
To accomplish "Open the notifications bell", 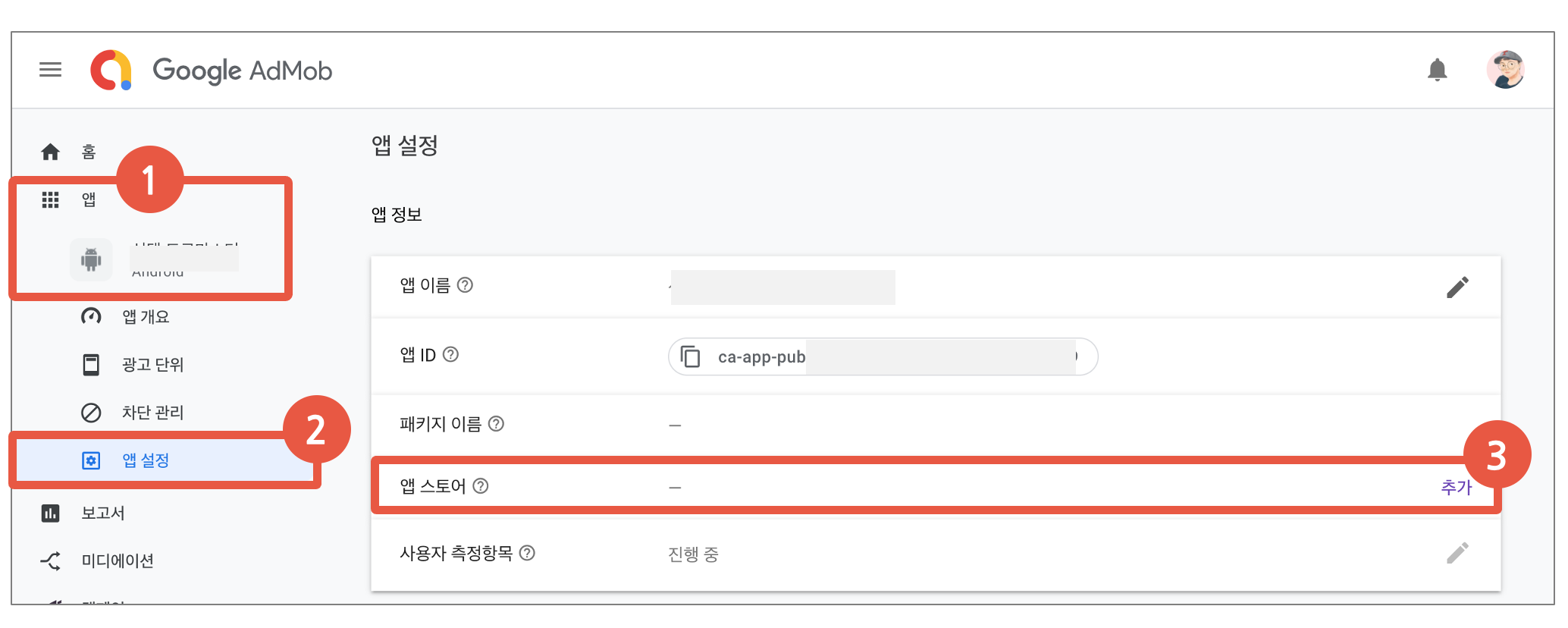I will click(x=1437, y=70).
